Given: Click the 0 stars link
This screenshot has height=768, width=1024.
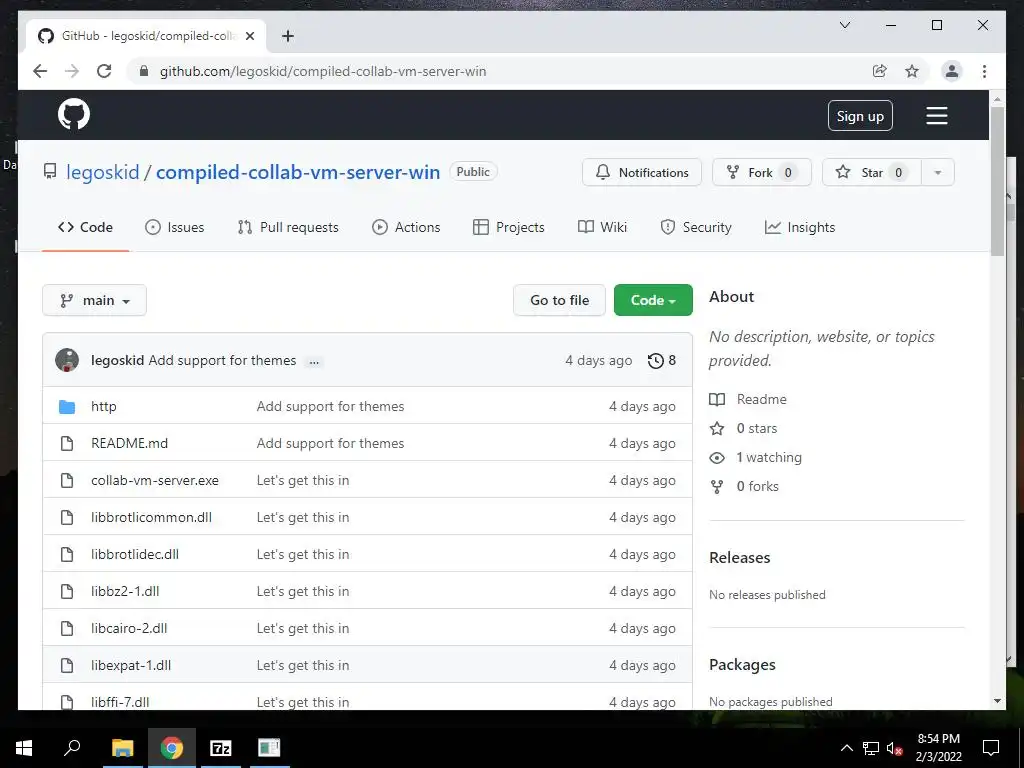Looking at the screenshot, I should 757,428.
